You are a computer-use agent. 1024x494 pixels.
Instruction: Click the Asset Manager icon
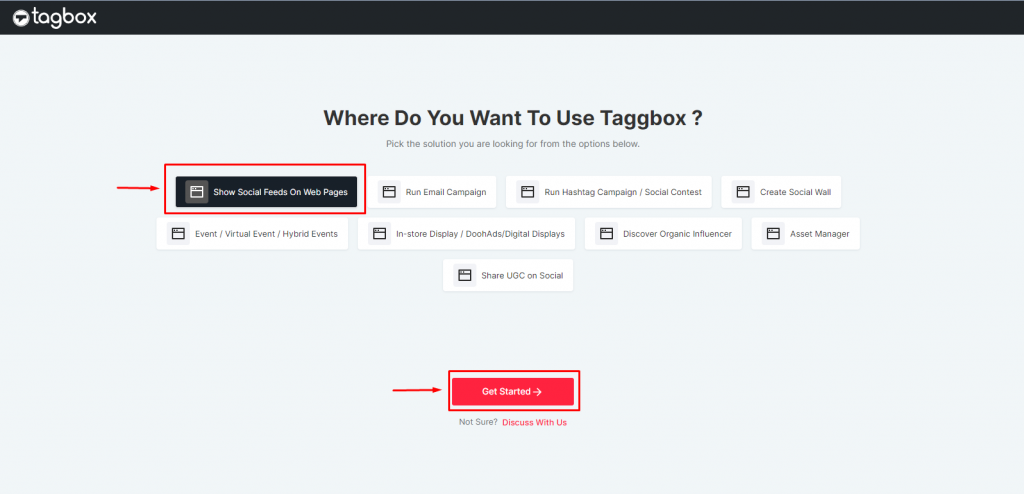(772, 234)
